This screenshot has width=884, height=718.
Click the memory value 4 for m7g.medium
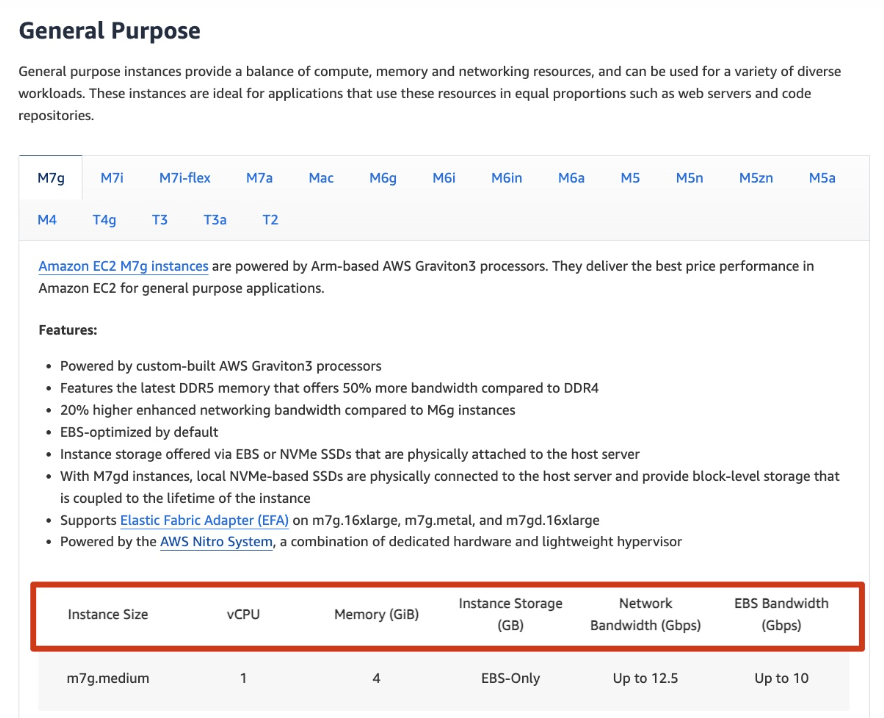coord(377,678)
